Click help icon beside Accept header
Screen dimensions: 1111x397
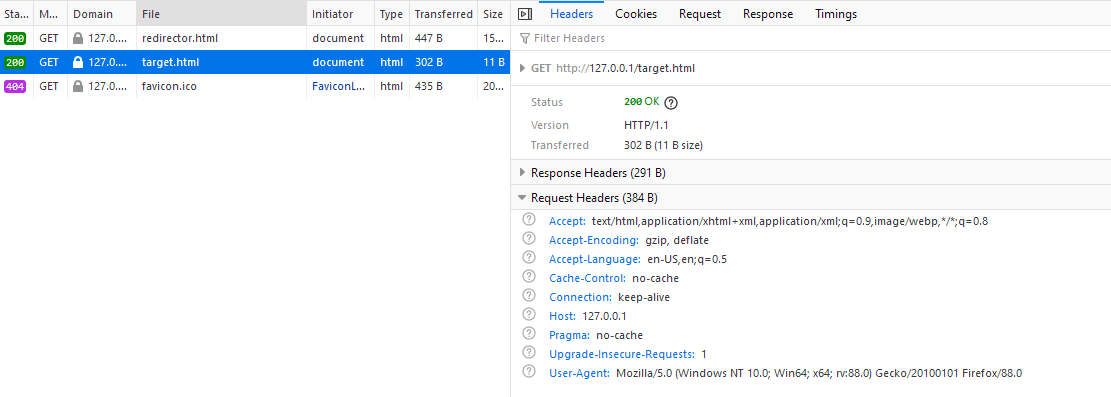click(x=528, y=220)
